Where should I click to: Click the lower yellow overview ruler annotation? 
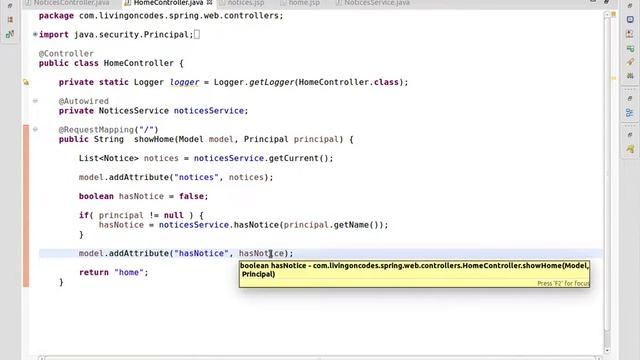(613, 78)
